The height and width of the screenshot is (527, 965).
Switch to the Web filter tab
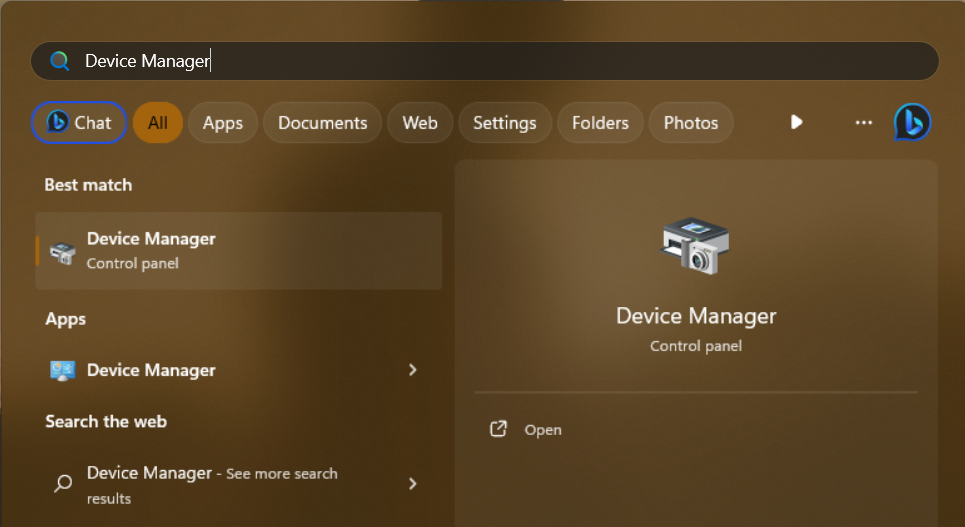click(420, 123)
